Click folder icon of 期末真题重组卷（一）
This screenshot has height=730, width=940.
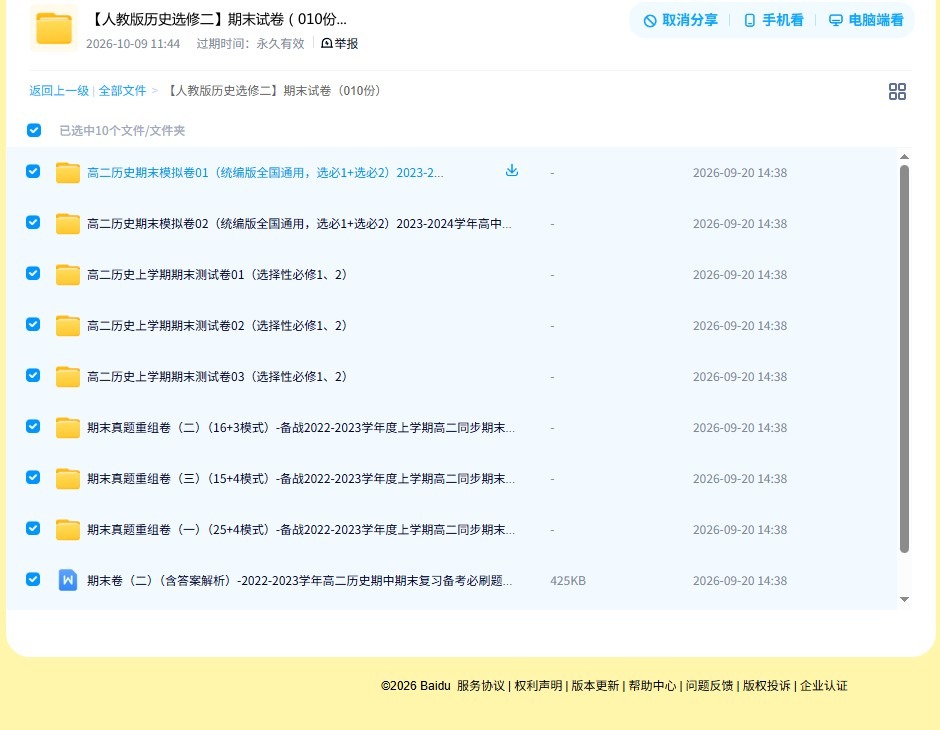tap(68, 529)
